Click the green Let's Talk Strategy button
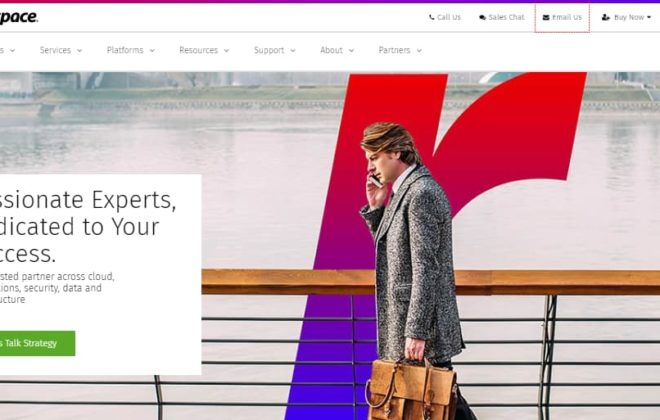This screenshot has height=420, width=660. click(x=37, y=343)
